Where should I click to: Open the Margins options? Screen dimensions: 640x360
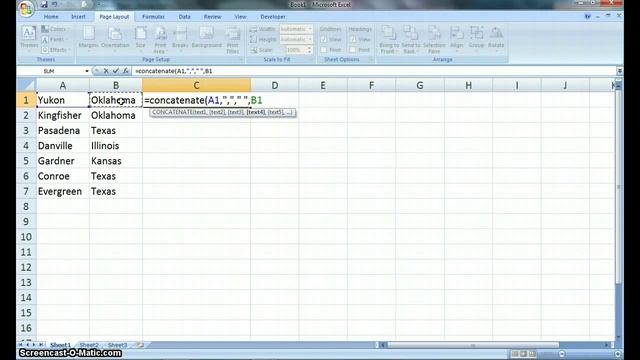89,37
